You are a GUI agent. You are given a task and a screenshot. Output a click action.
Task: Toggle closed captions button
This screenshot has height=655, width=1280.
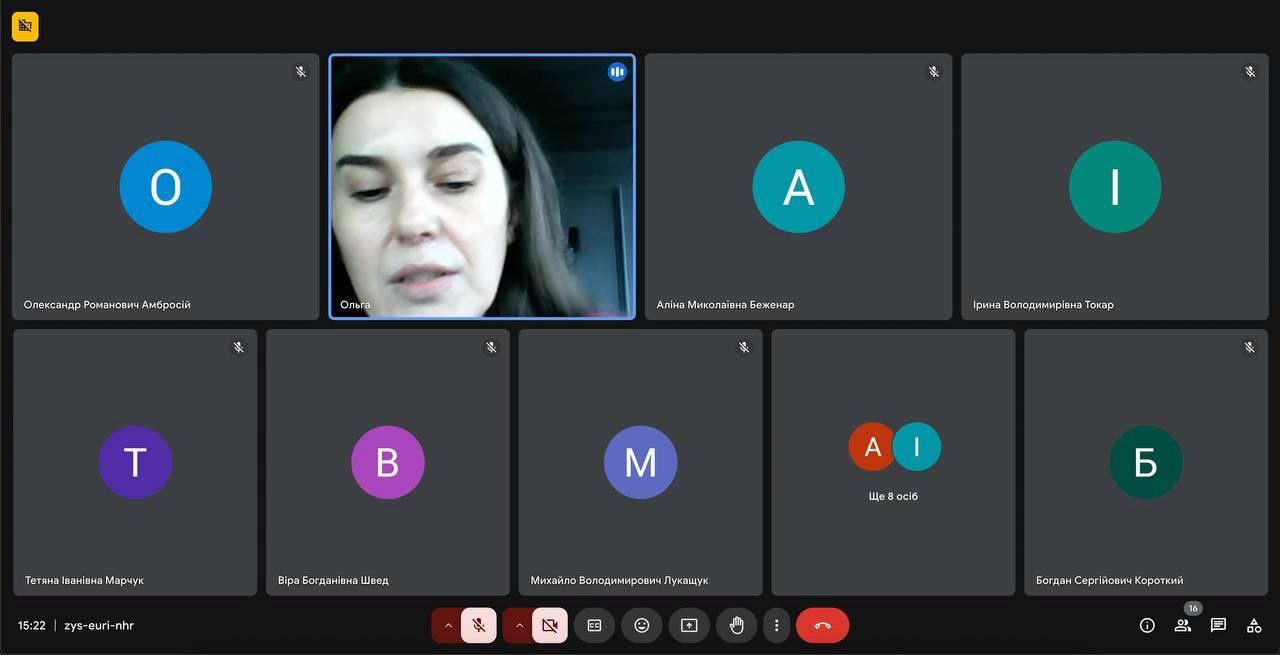click(594, 625)
